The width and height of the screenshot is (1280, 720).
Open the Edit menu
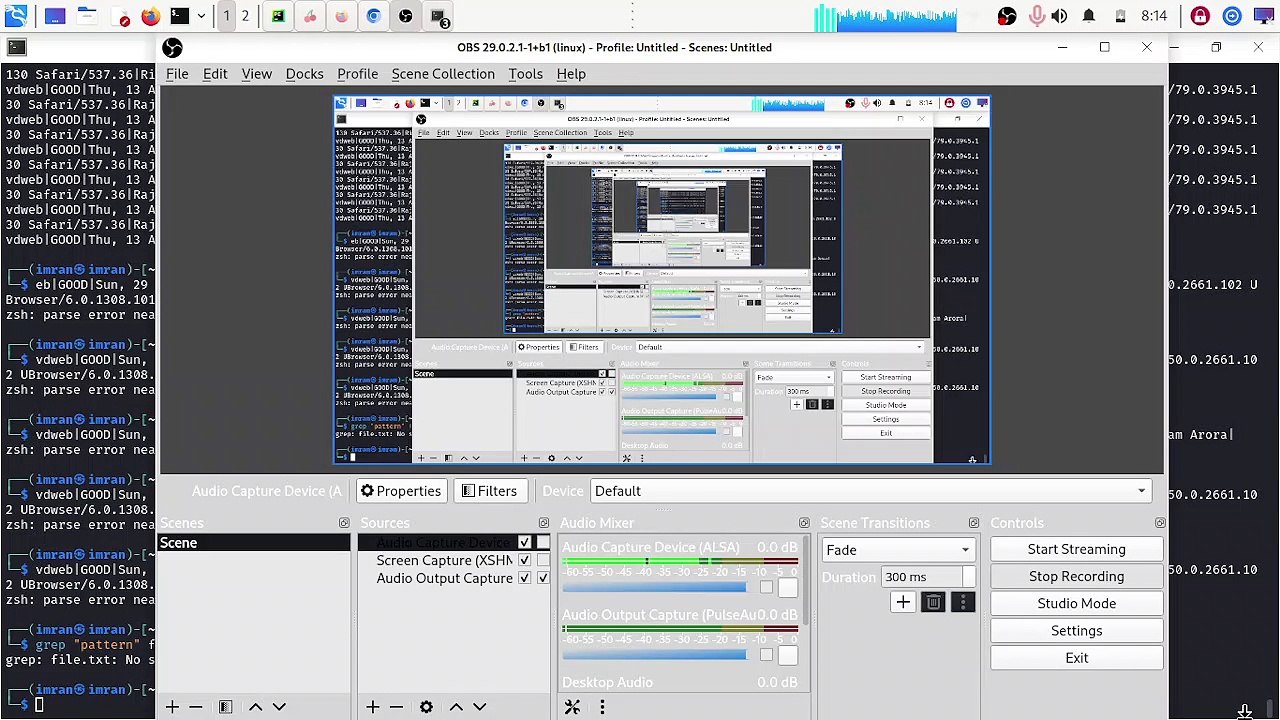point(215,74)
